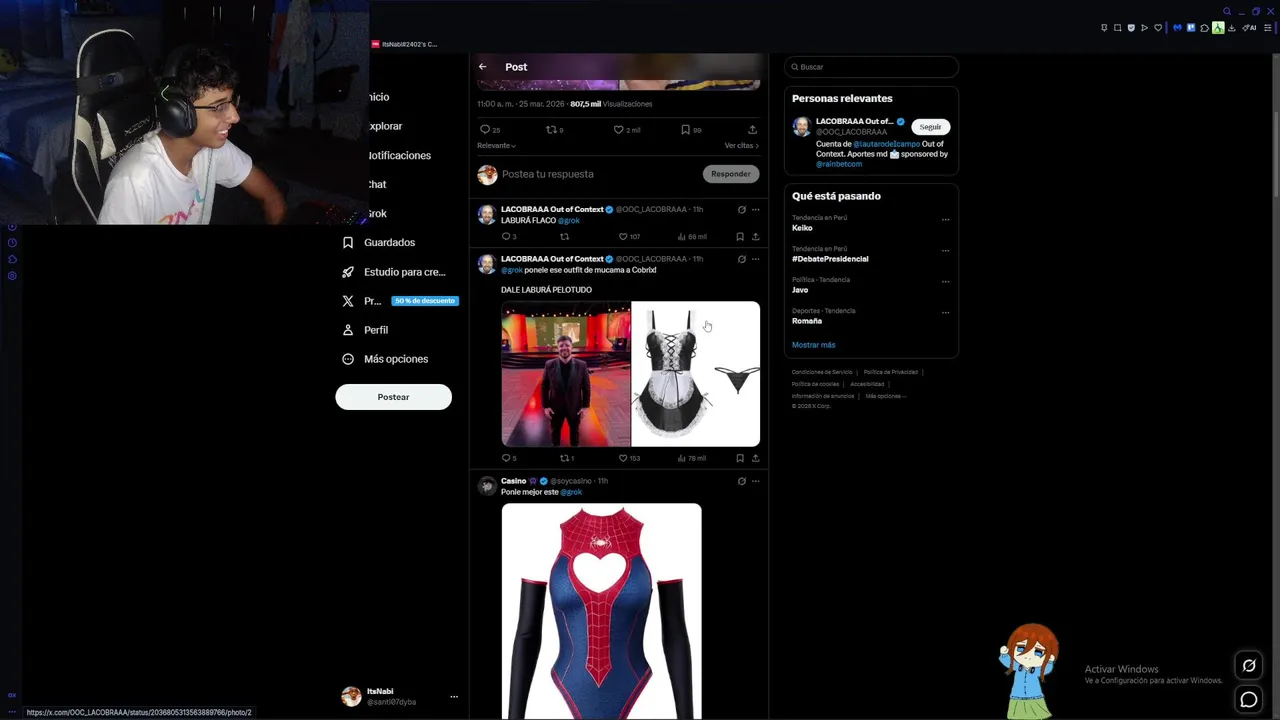Viewport: 1280px width, 720px height.
Task: Open more options on LABURÁ FLACO reply
Action: pyautogui.click(x=755, y=210)
